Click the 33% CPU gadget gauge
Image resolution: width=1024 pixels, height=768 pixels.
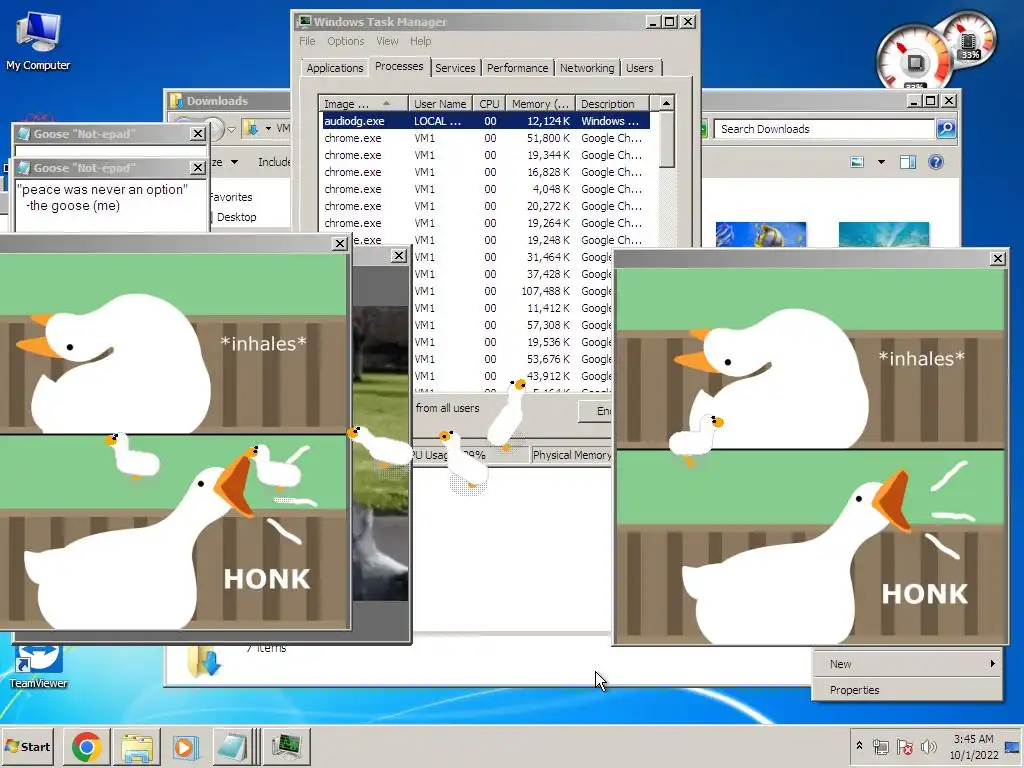tap(915, 60)
